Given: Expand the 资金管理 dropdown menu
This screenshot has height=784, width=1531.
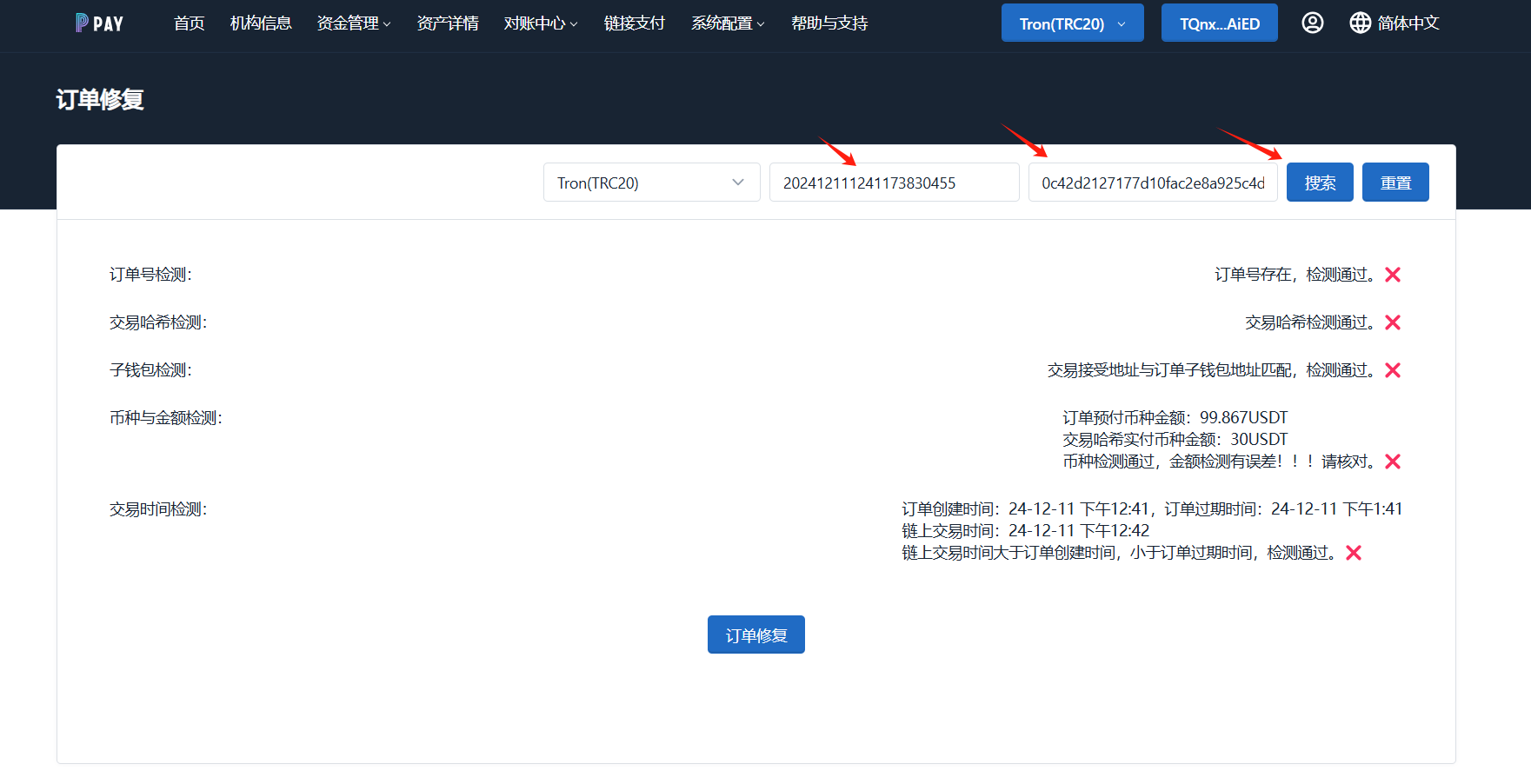Looking at the screenshot, I should 354,23.
